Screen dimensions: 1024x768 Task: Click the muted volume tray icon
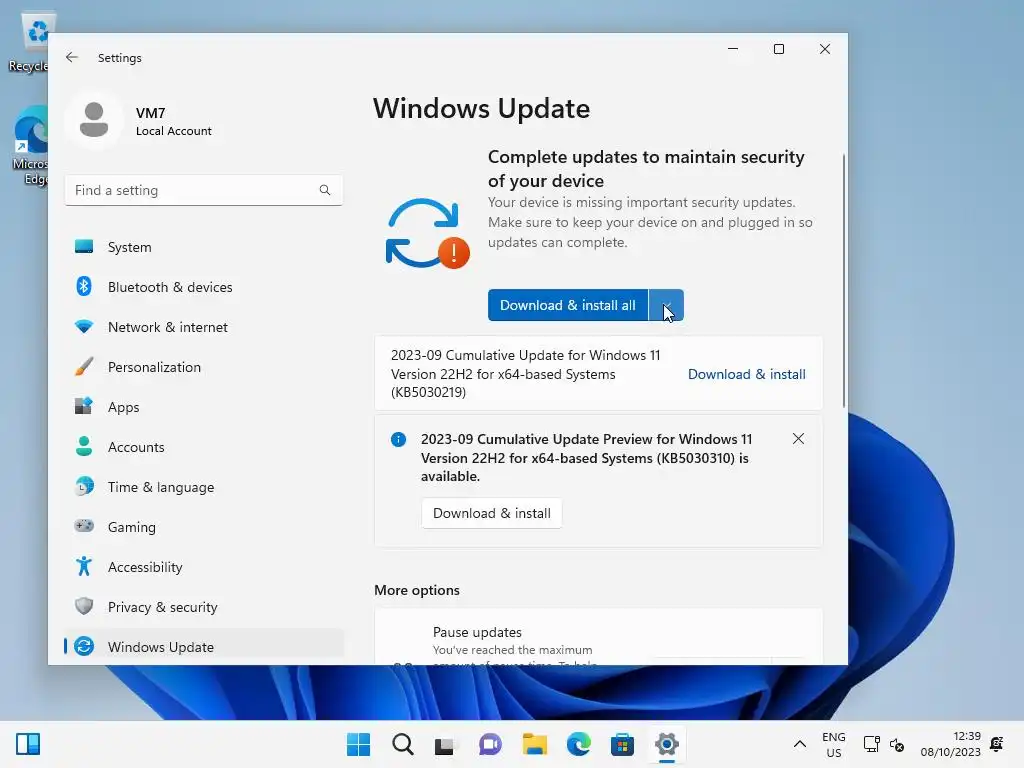tap(897, 744)
